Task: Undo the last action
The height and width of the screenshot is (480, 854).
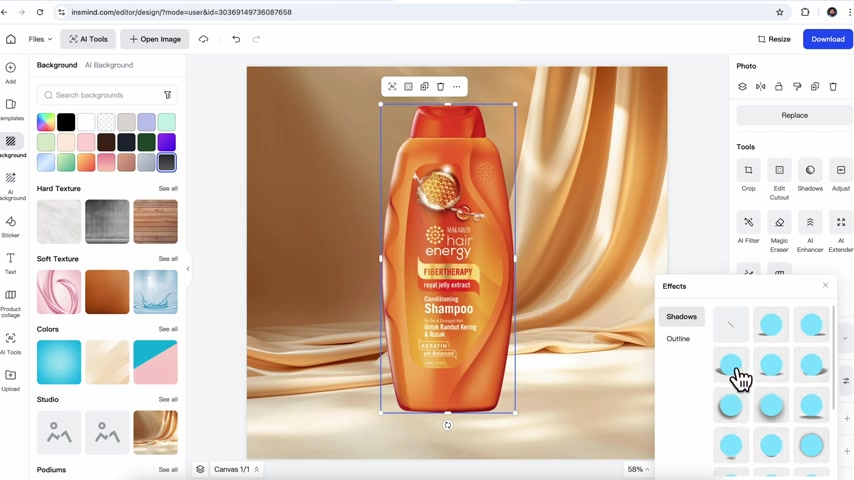Action: (x=236, y=39)
